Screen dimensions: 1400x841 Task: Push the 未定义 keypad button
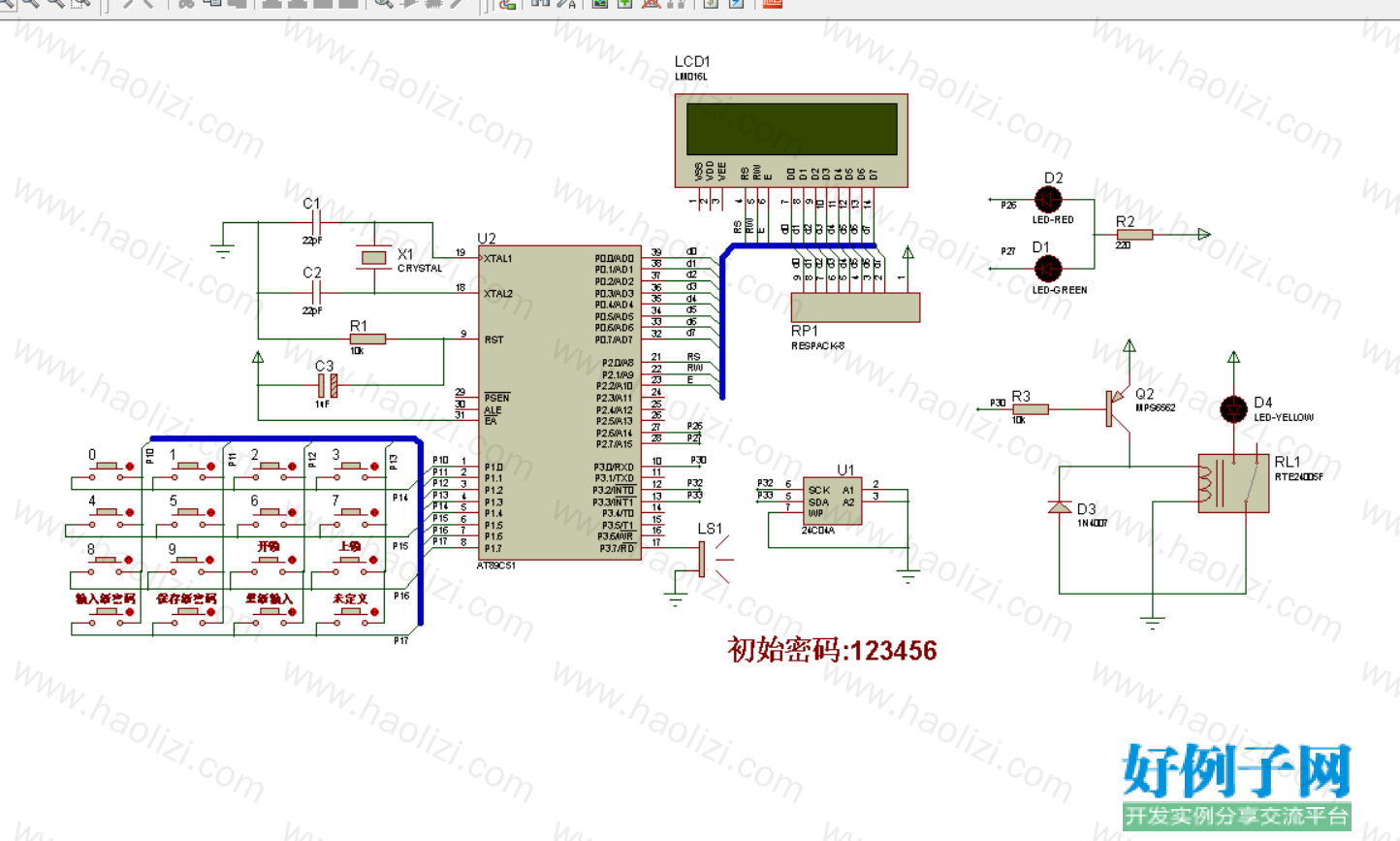coord(350,611)
